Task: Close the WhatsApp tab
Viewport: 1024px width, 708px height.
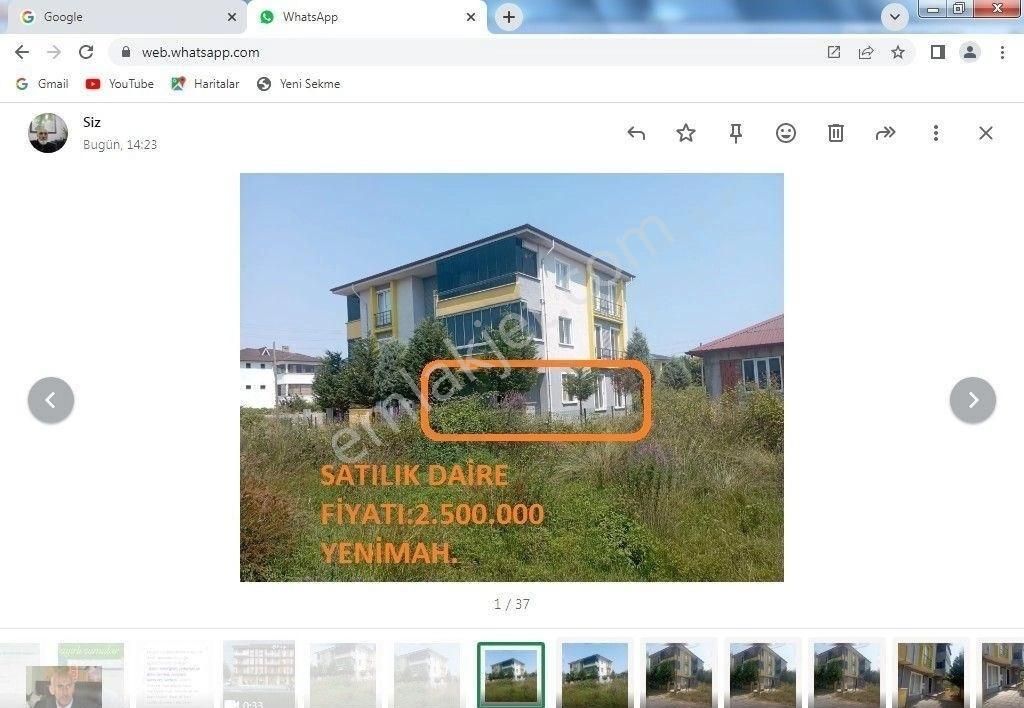Action: (471, 17)
